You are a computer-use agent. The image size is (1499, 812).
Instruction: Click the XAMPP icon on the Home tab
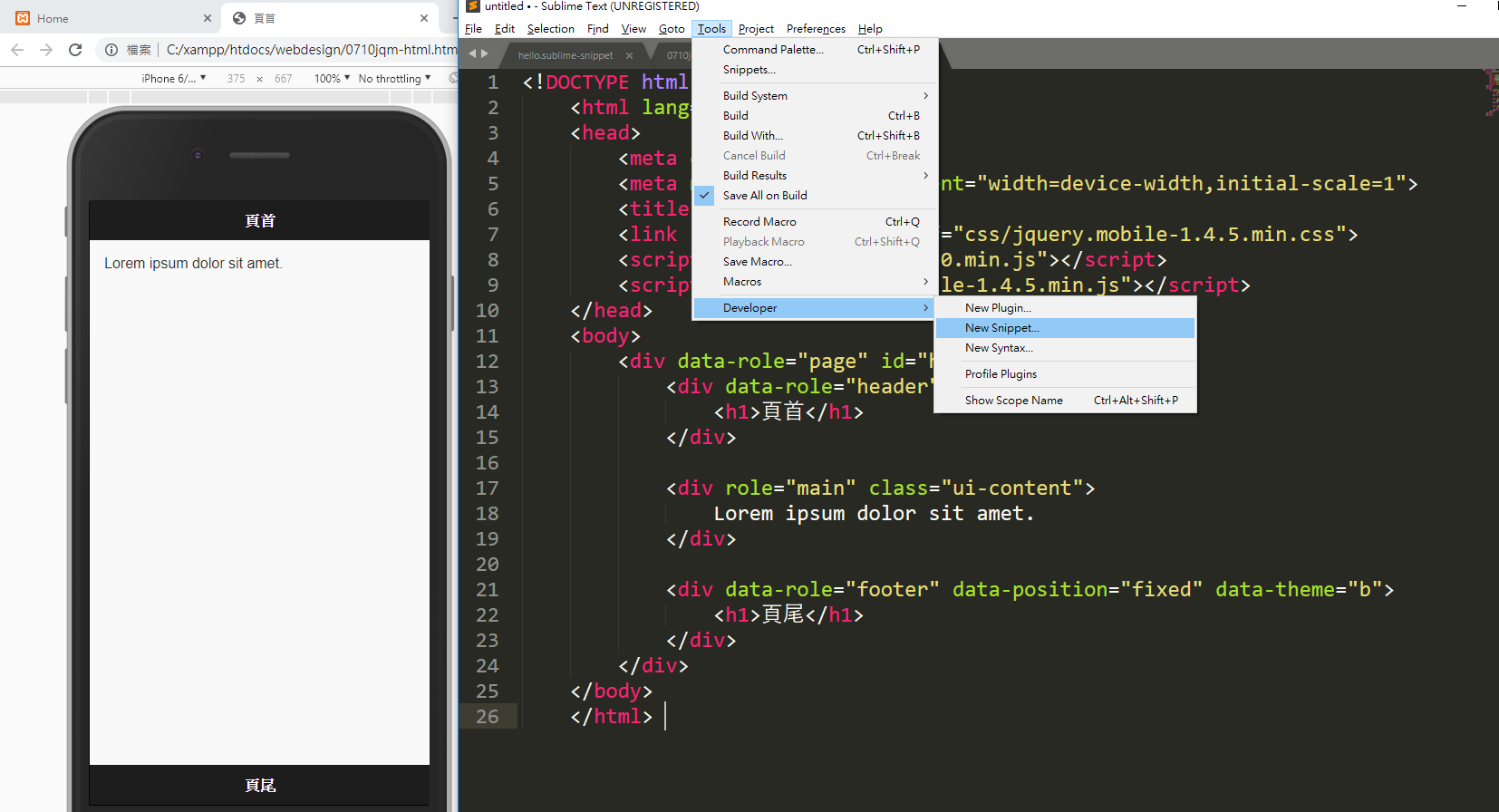(23, 18)
